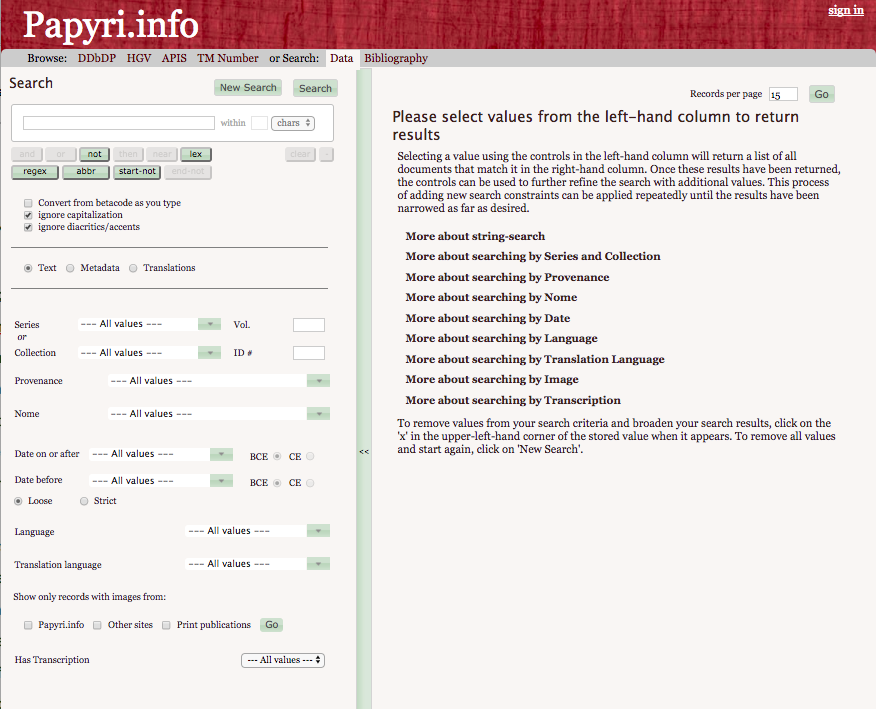Click the 'regex' operator button

pos(35,172)
